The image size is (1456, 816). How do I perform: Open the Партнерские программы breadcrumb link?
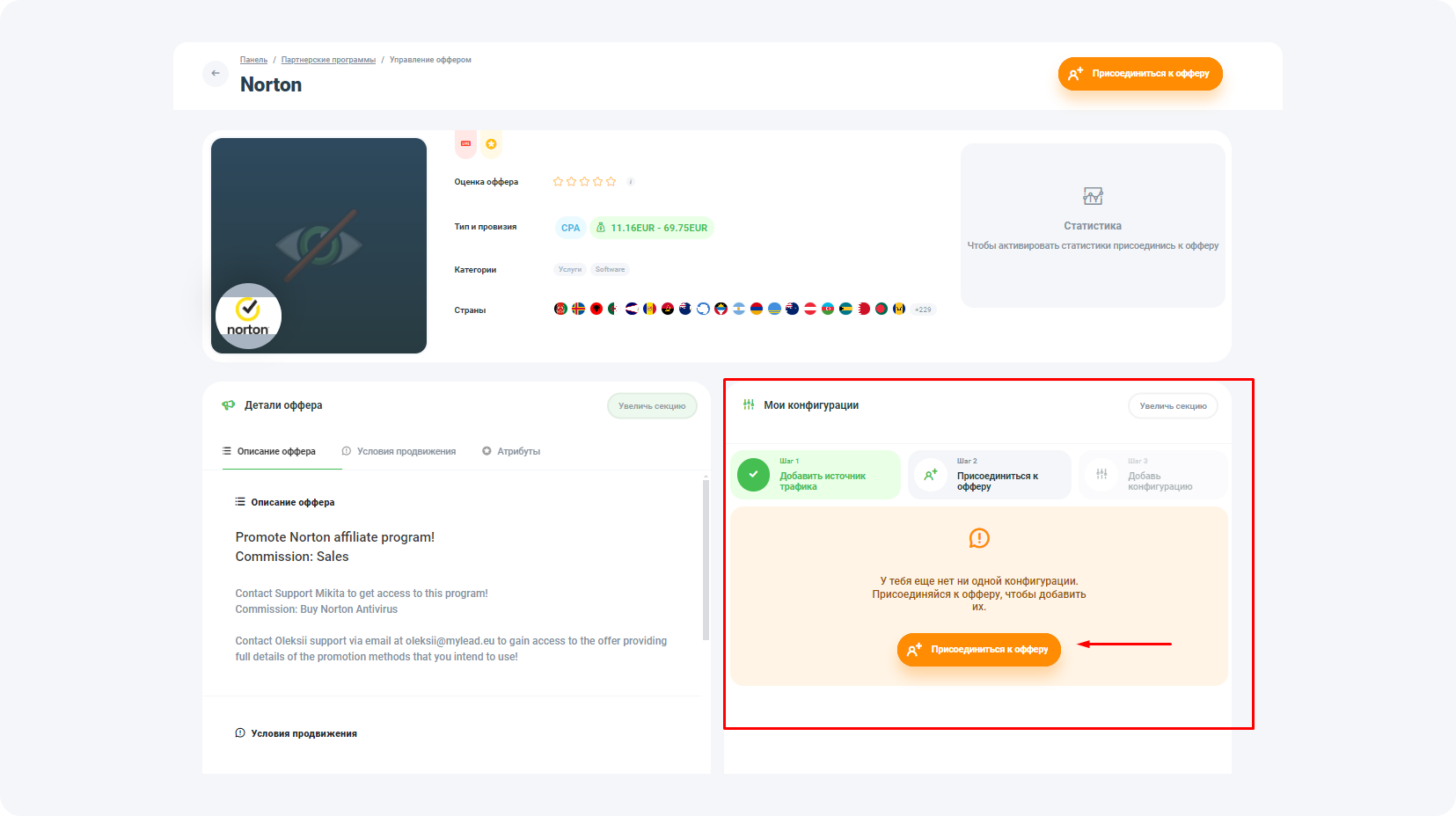tap(327, 59)
